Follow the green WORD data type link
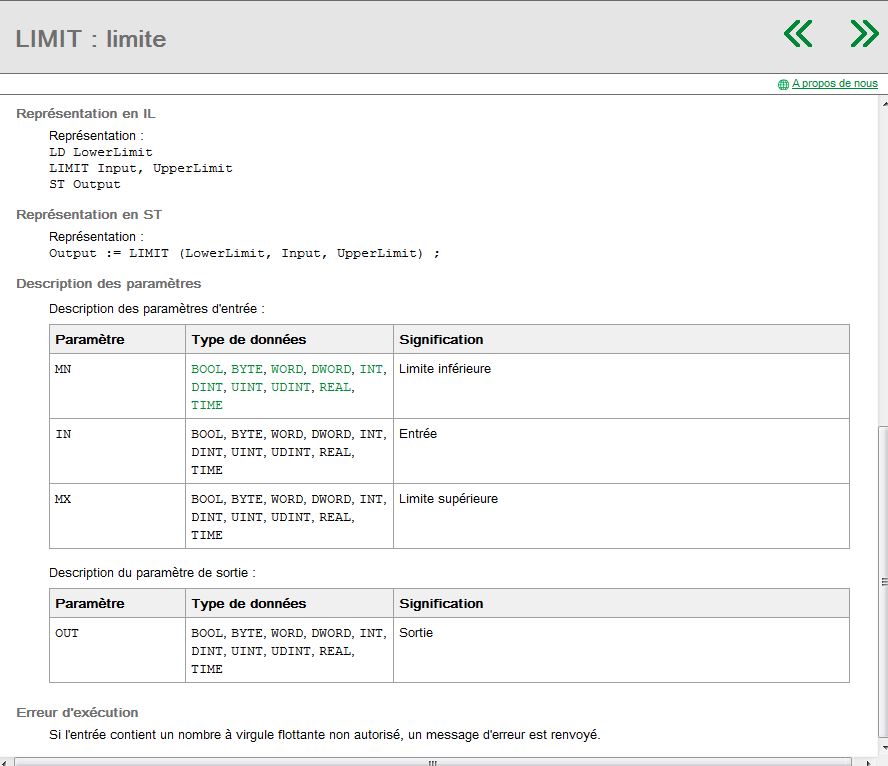The width and height of the screenshot is (888, 766). (287, 369)
